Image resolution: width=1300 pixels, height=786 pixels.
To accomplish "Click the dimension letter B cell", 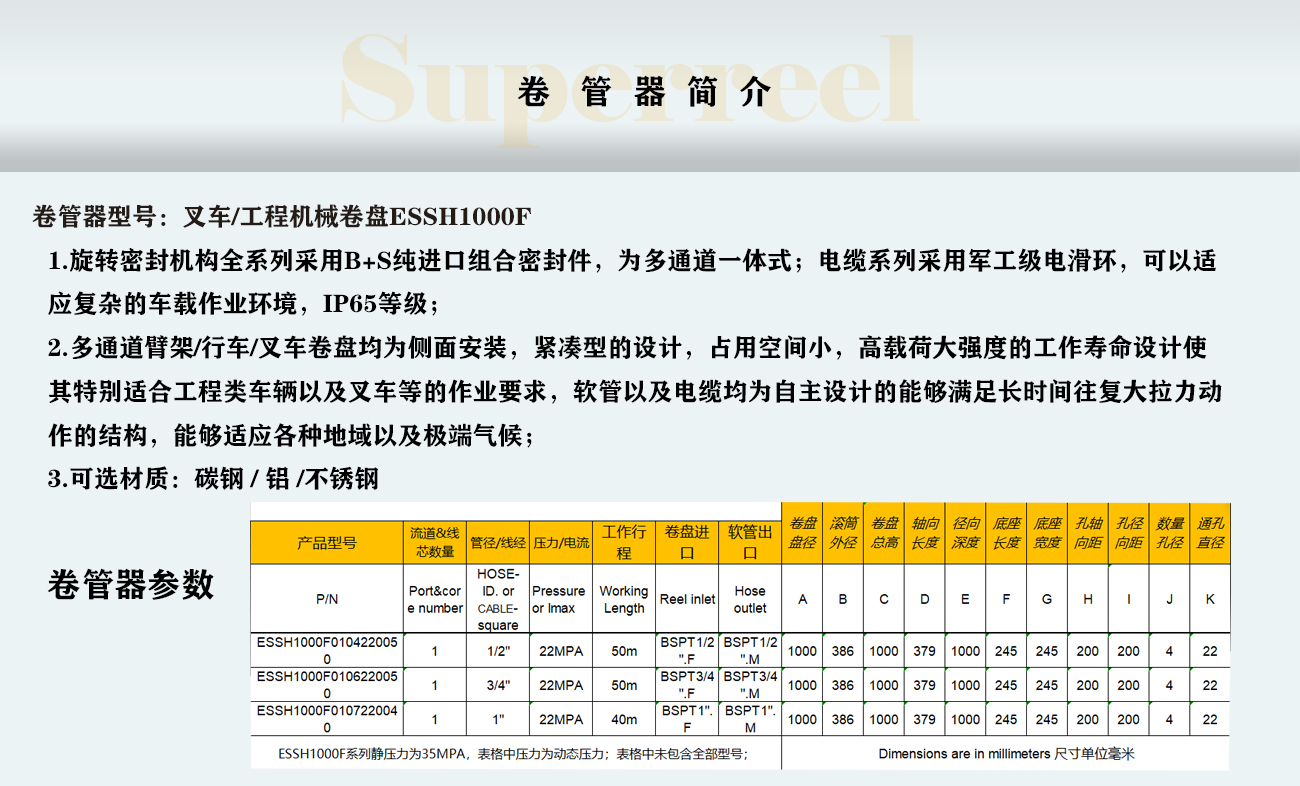I will [x=843, y=599].
